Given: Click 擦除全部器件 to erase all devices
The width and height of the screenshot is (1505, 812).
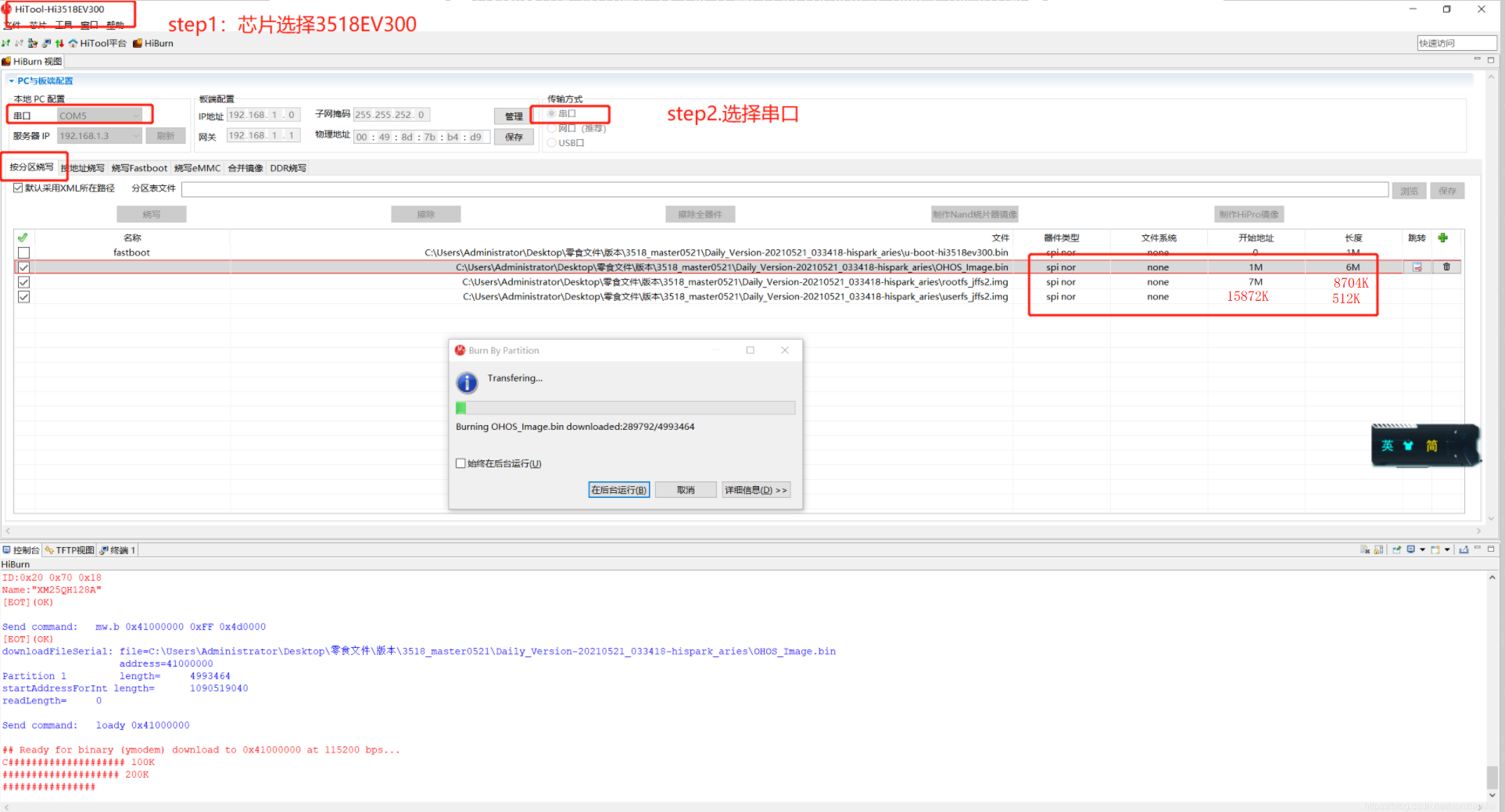Looking at the screenshot, I should (700, 213).
